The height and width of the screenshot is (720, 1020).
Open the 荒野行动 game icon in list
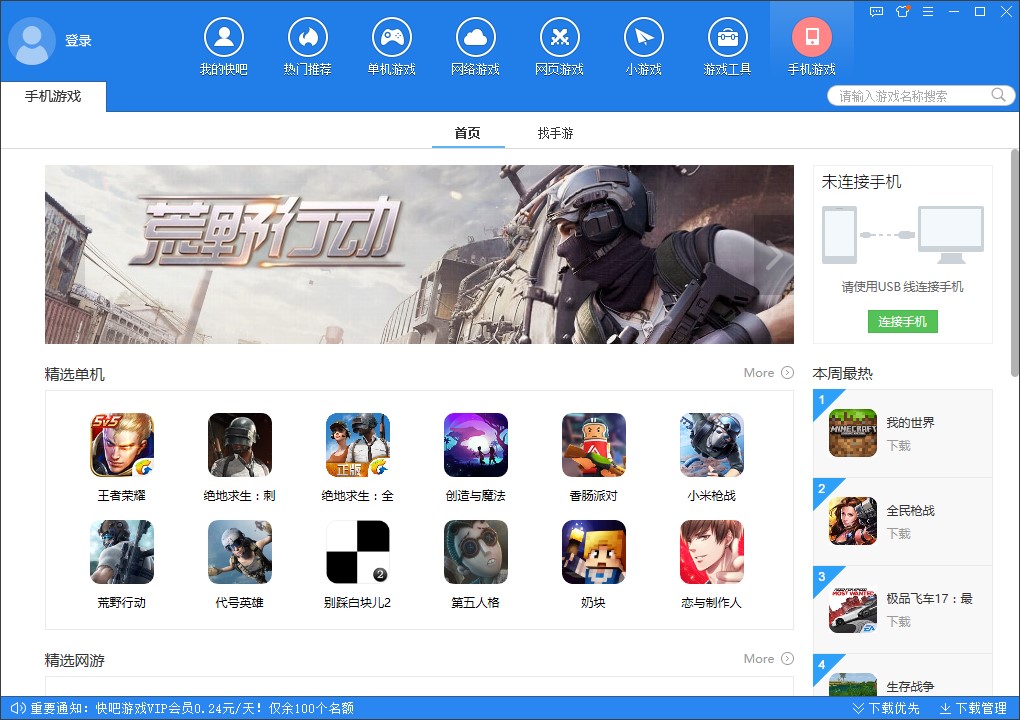click(122, 552)
